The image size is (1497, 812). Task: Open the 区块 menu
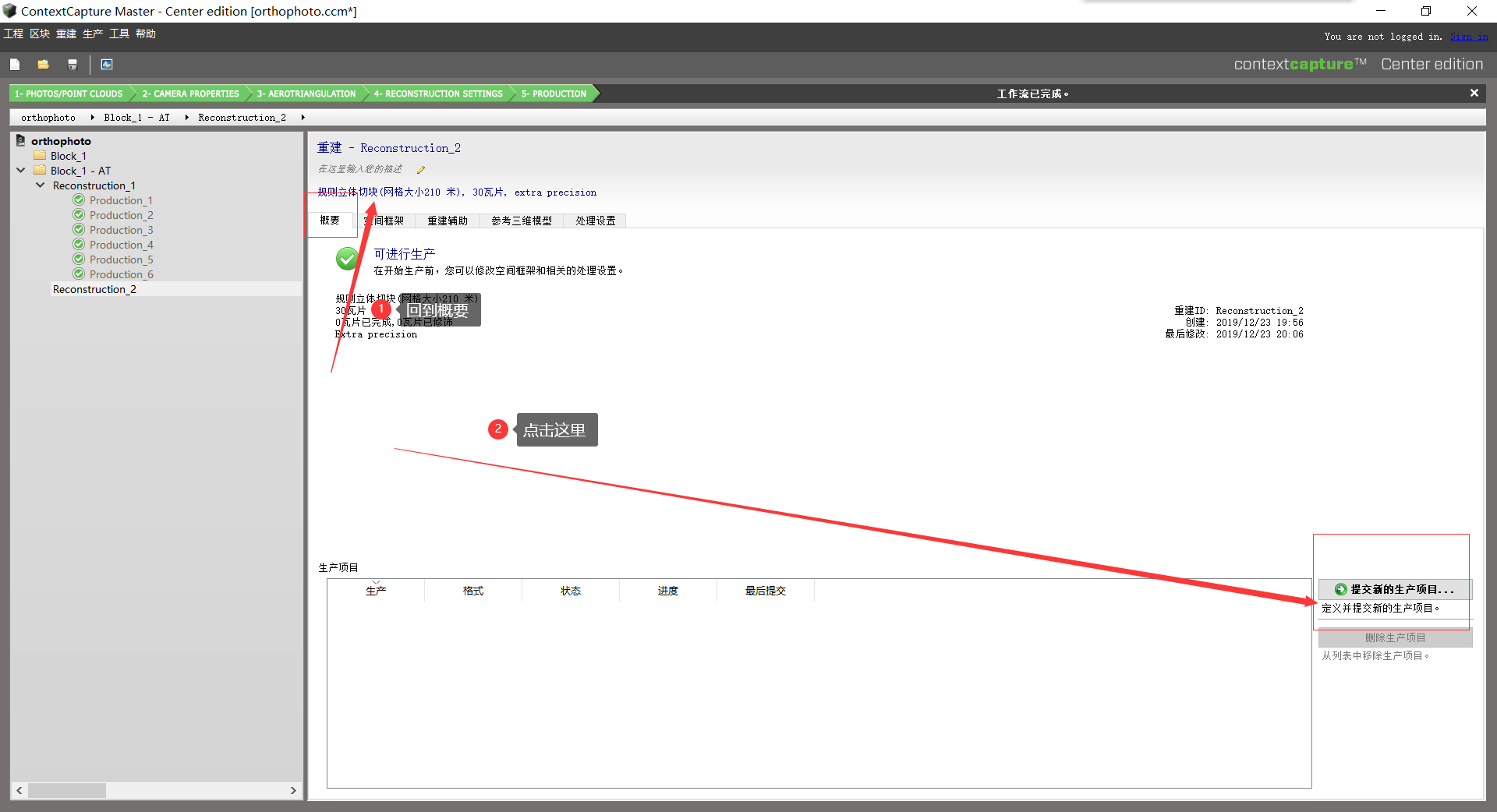(x=40, y=34)
